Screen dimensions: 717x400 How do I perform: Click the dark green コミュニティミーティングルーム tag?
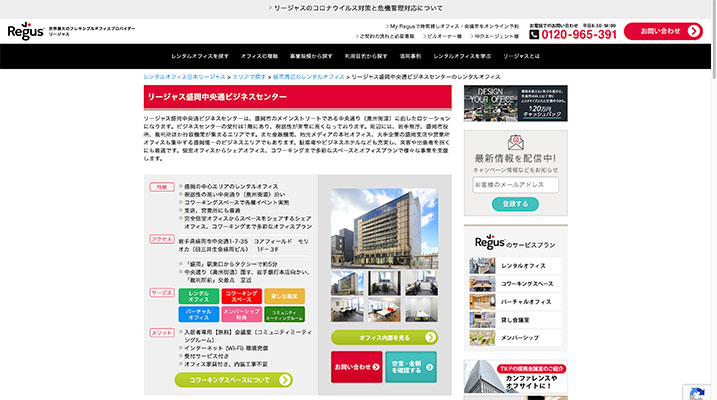pyautogui.click(x=284, y=314)
